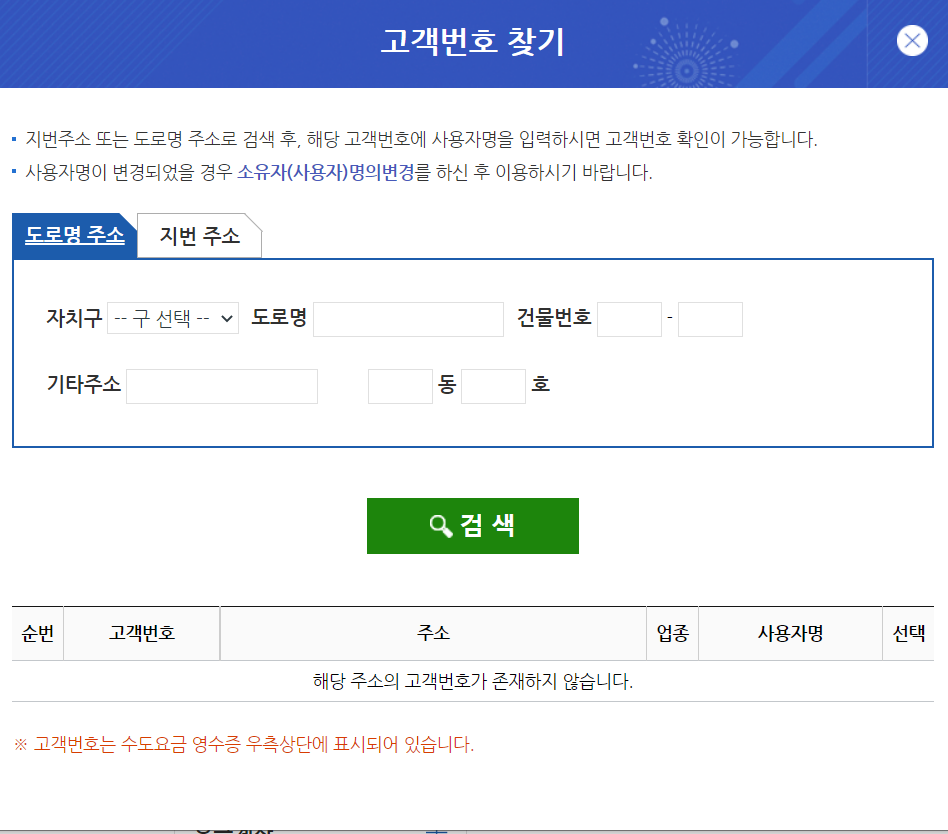Viewport: 948px width, 834px height.
Task: Click the magnifier icon on 검색 button
Action: point(440,526)
